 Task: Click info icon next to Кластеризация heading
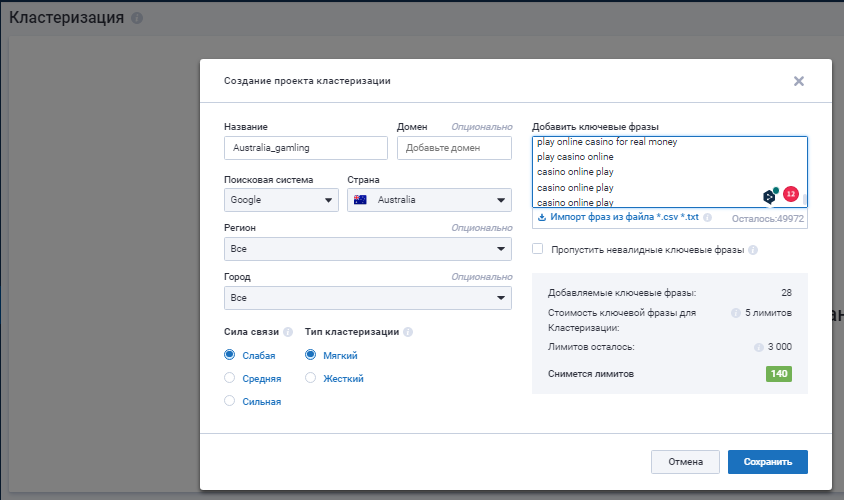137,18
